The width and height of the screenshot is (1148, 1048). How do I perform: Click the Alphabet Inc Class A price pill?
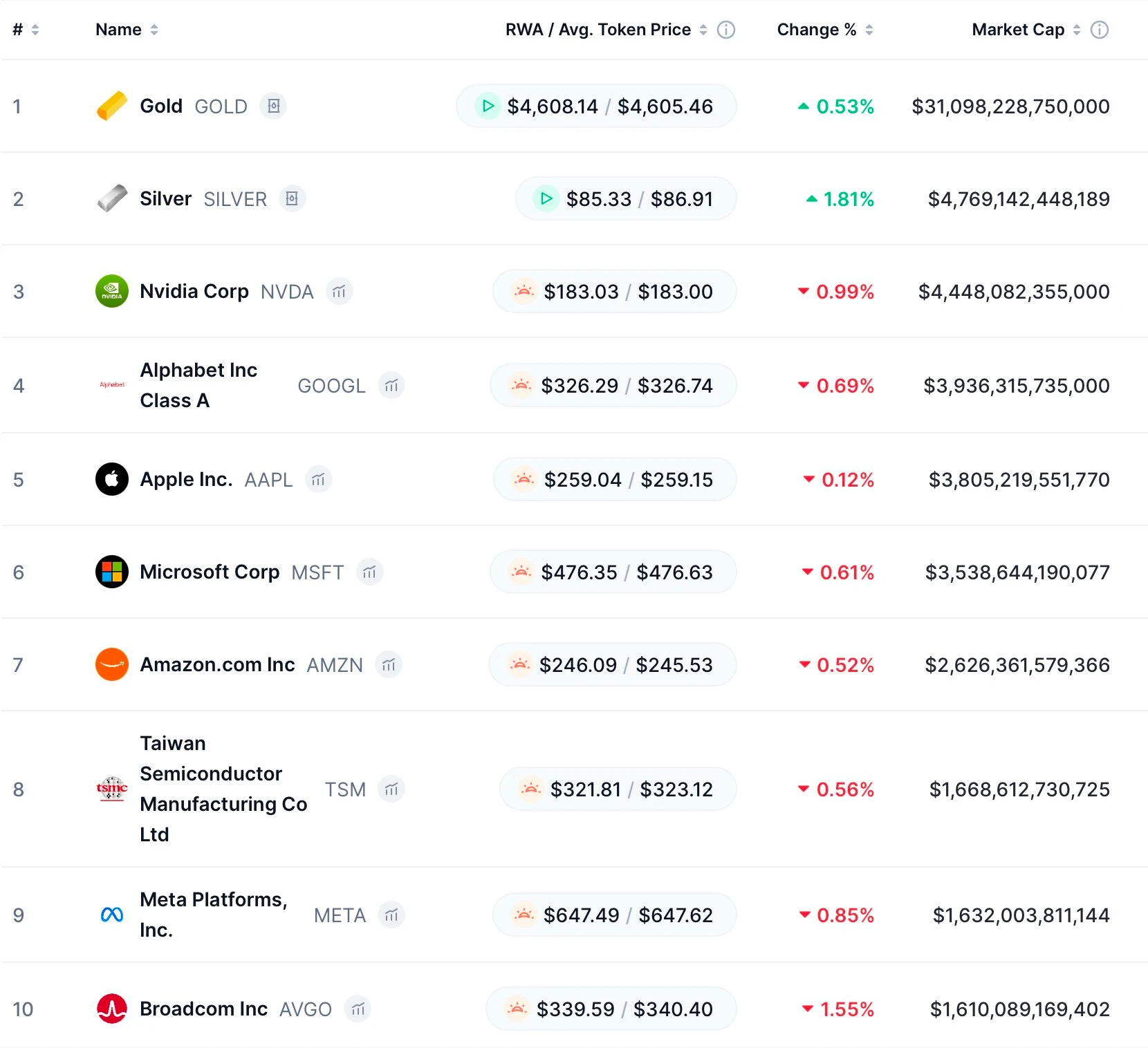coord(613,386)
